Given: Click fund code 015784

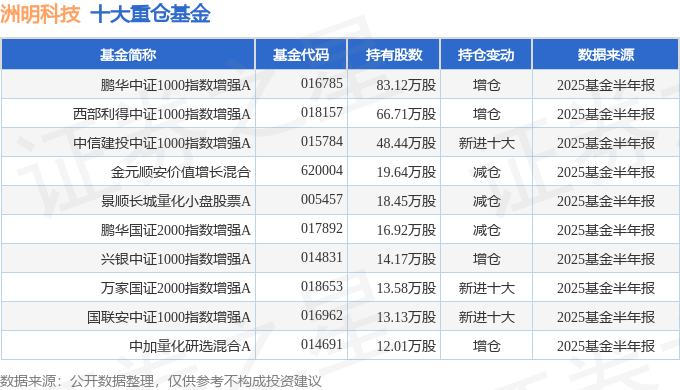Looking at the screenshot, I should pyautogui.click(x=322, y=141).
